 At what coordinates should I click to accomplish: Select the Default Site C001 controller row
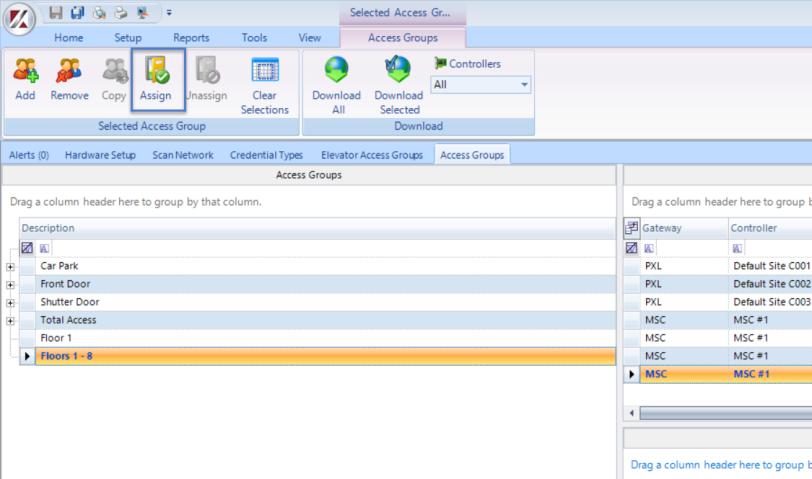(726, 266)
